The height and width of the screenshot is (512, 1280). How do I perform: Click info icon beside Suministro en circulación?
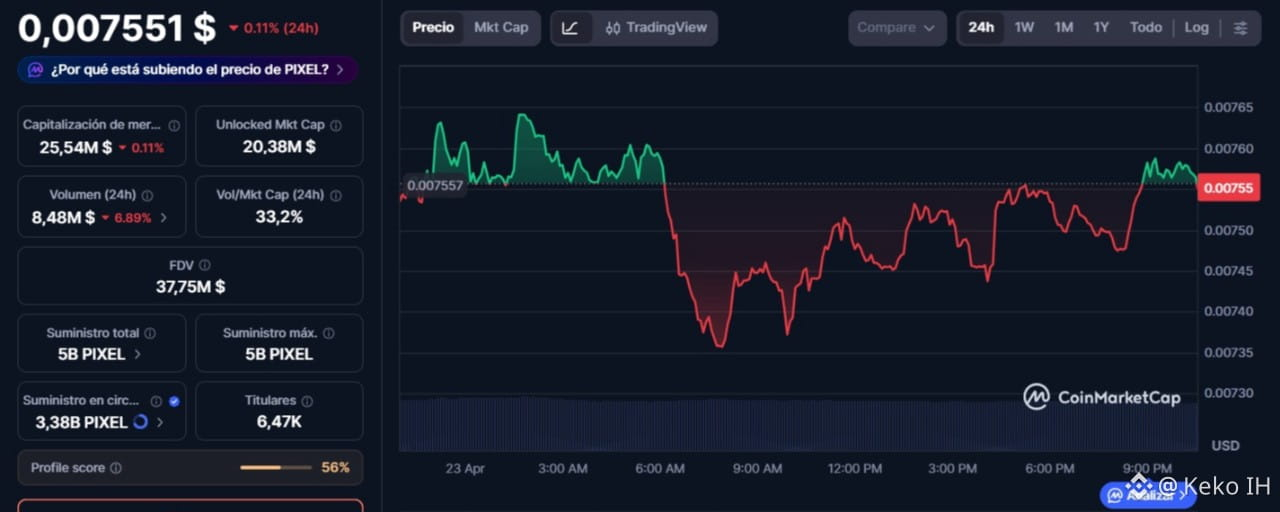pos(156,401)
